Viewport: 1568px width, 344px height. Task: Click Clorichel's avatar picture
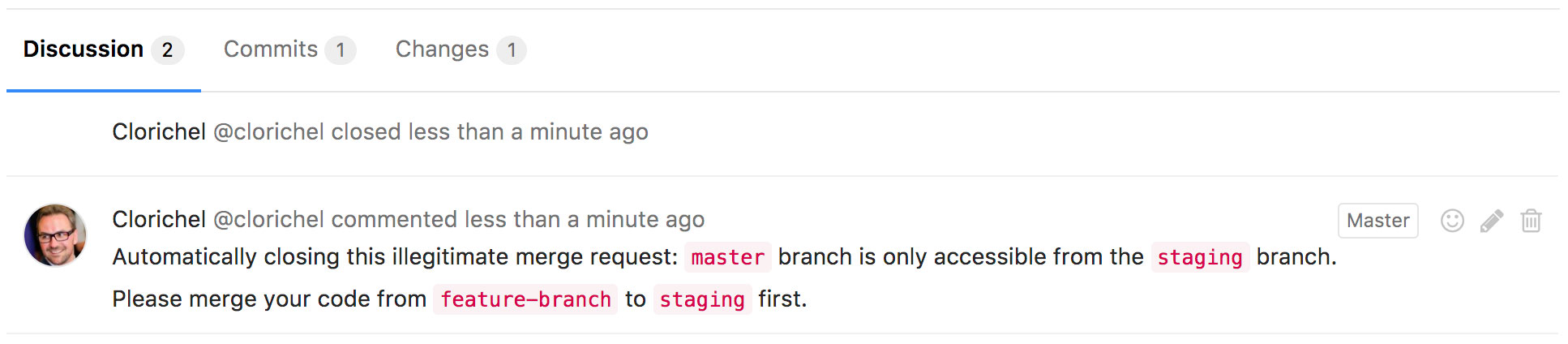click(55, 235)
